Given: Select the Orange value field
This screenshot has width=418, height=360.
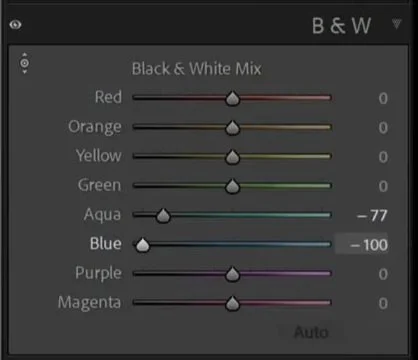Looking at the screenshot, I should 383,128.
